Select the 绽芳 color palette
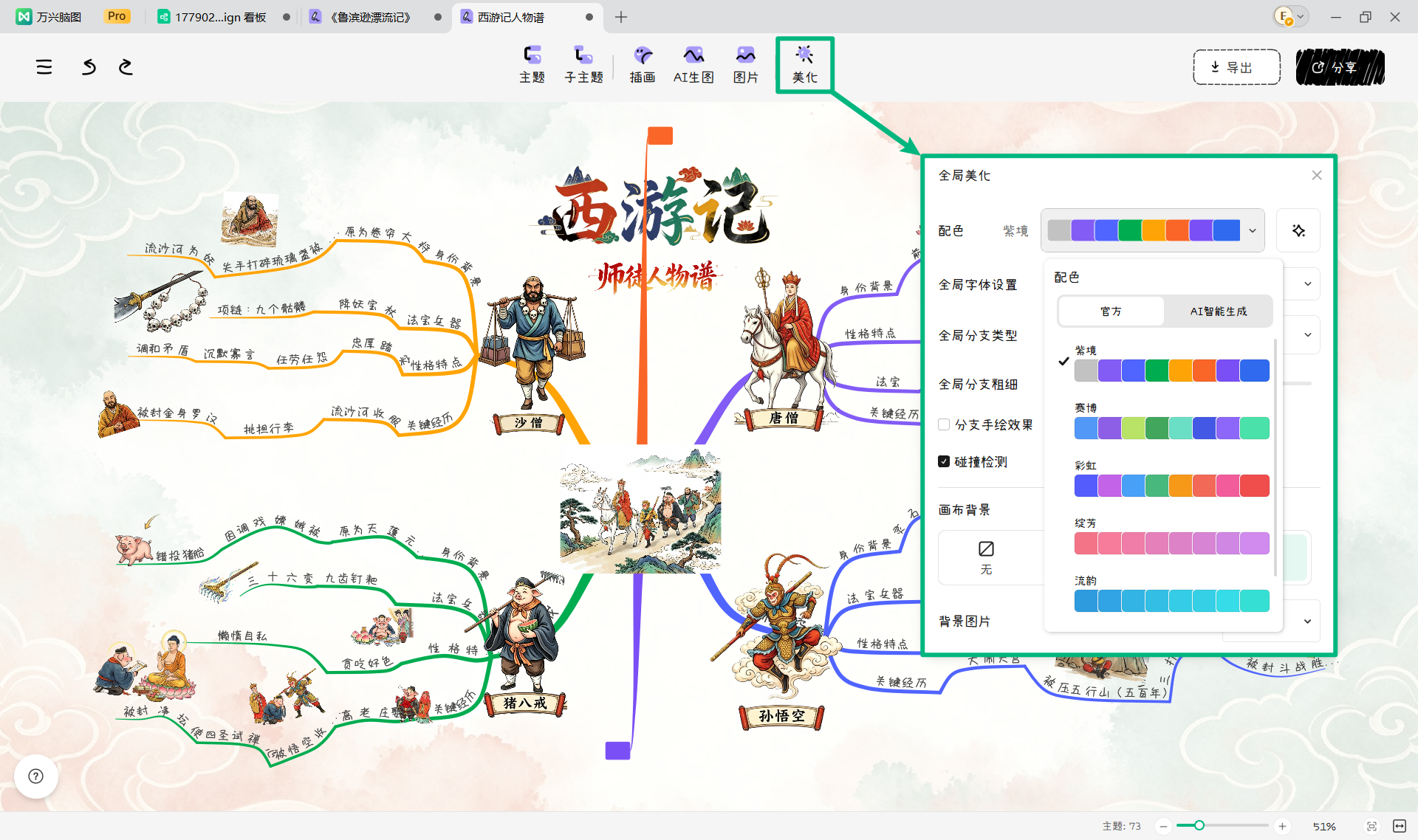Viewport: 1418px width, 840px height. pyautogui.click(x=1171, y=543)
